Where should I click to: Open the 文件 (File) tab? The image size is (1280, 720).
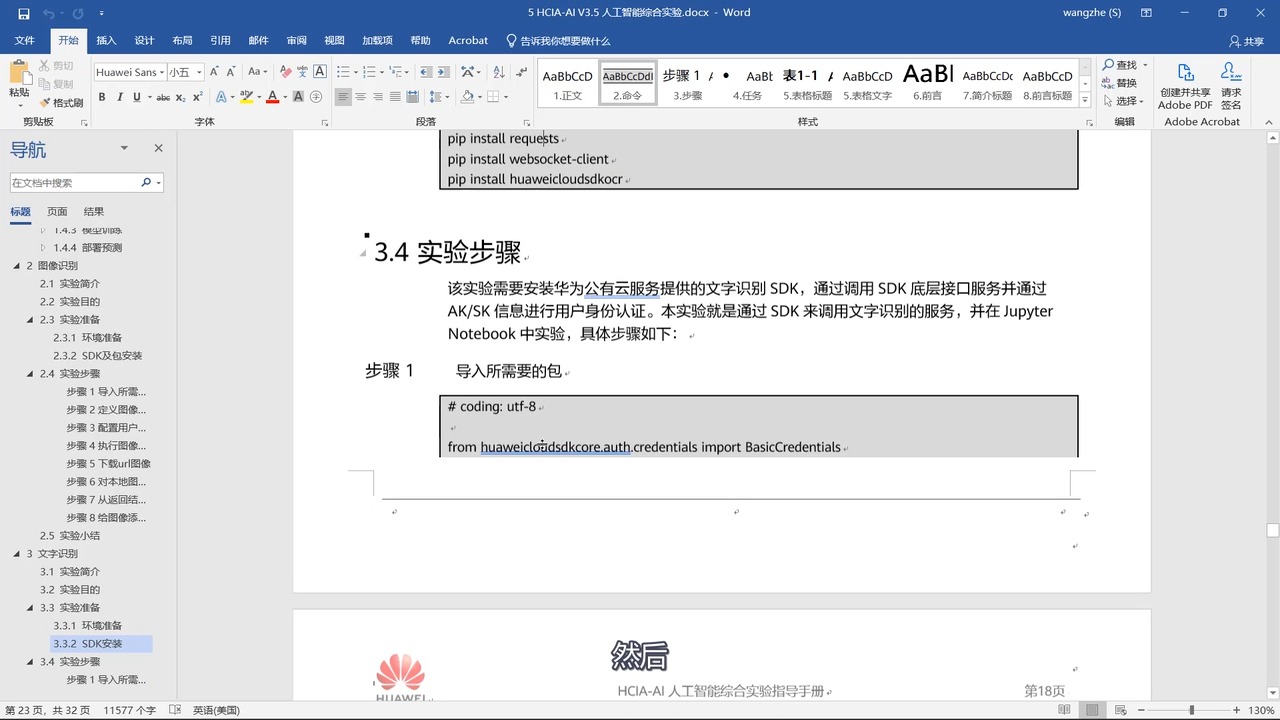tap(25, 41)
